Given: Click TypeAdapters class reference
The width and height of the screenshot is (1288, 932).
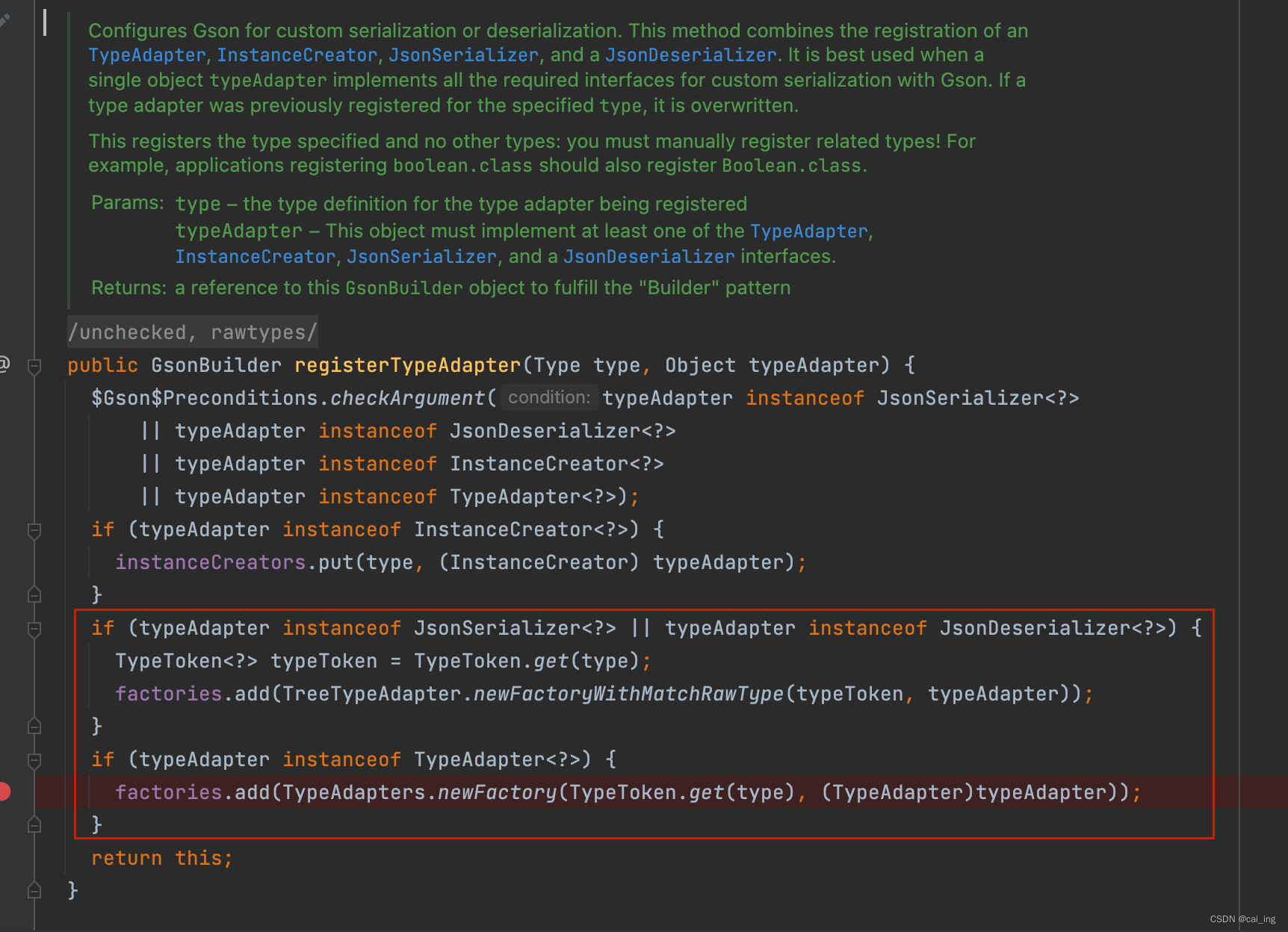Looking at the screenshot, I should click(x=353, y=792).
